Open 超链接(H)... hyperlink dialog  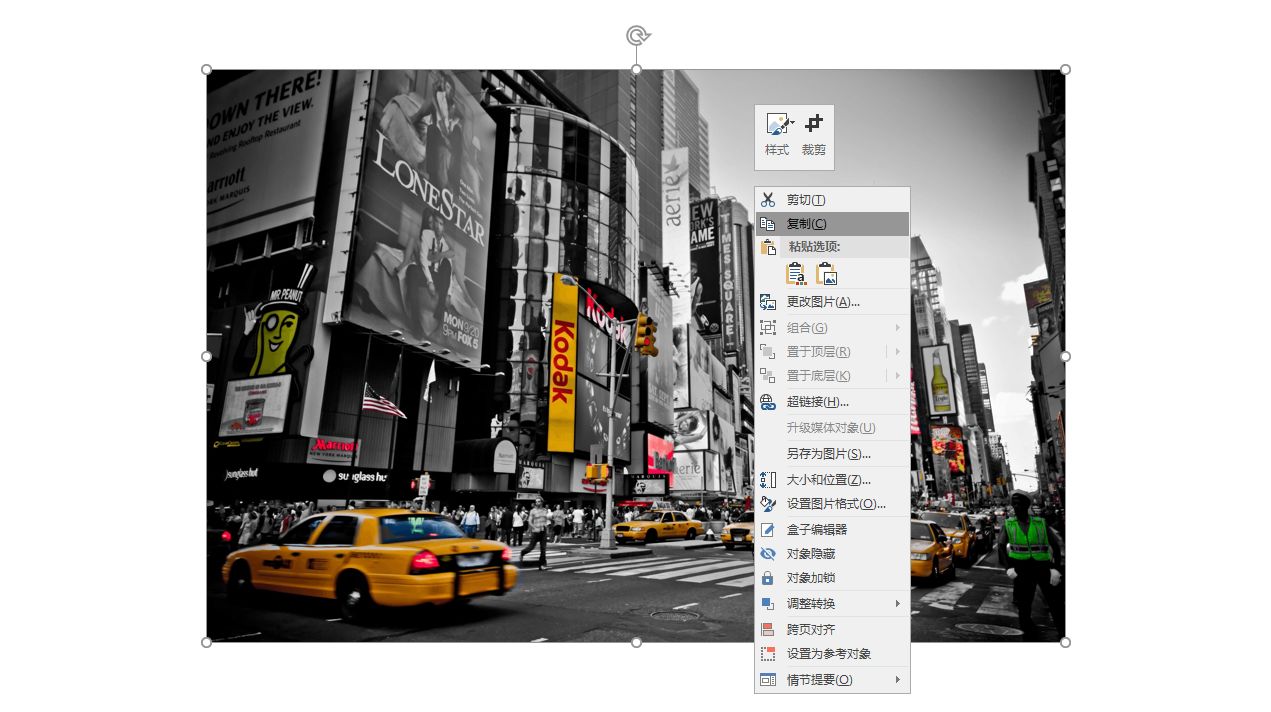tap(832, 402)
